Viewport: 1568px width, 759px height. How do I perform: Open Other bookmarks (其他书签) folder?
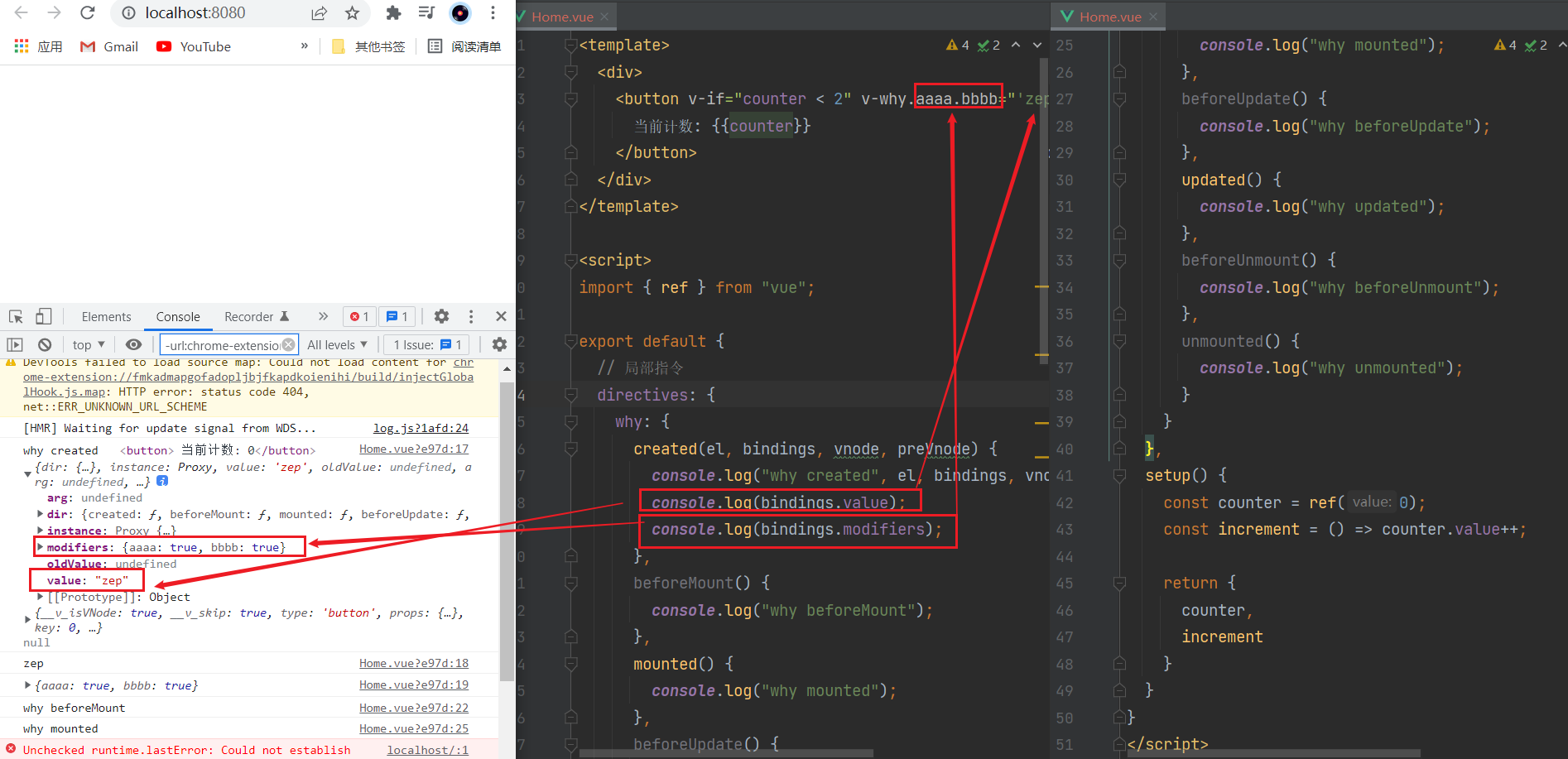click(369, 46)
